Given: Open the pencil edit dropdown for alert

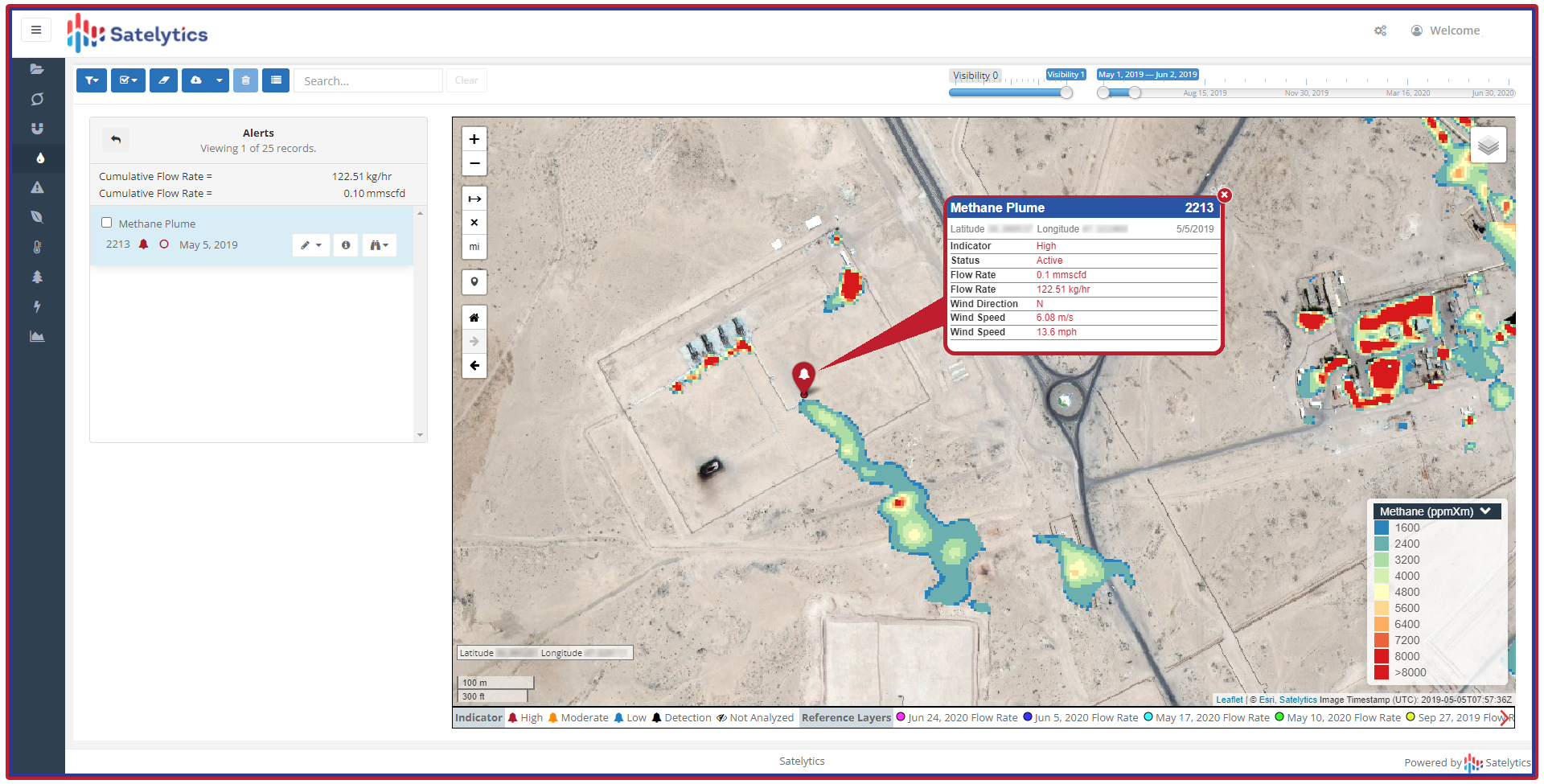Looking at the screenshot, I should point(311,245).
